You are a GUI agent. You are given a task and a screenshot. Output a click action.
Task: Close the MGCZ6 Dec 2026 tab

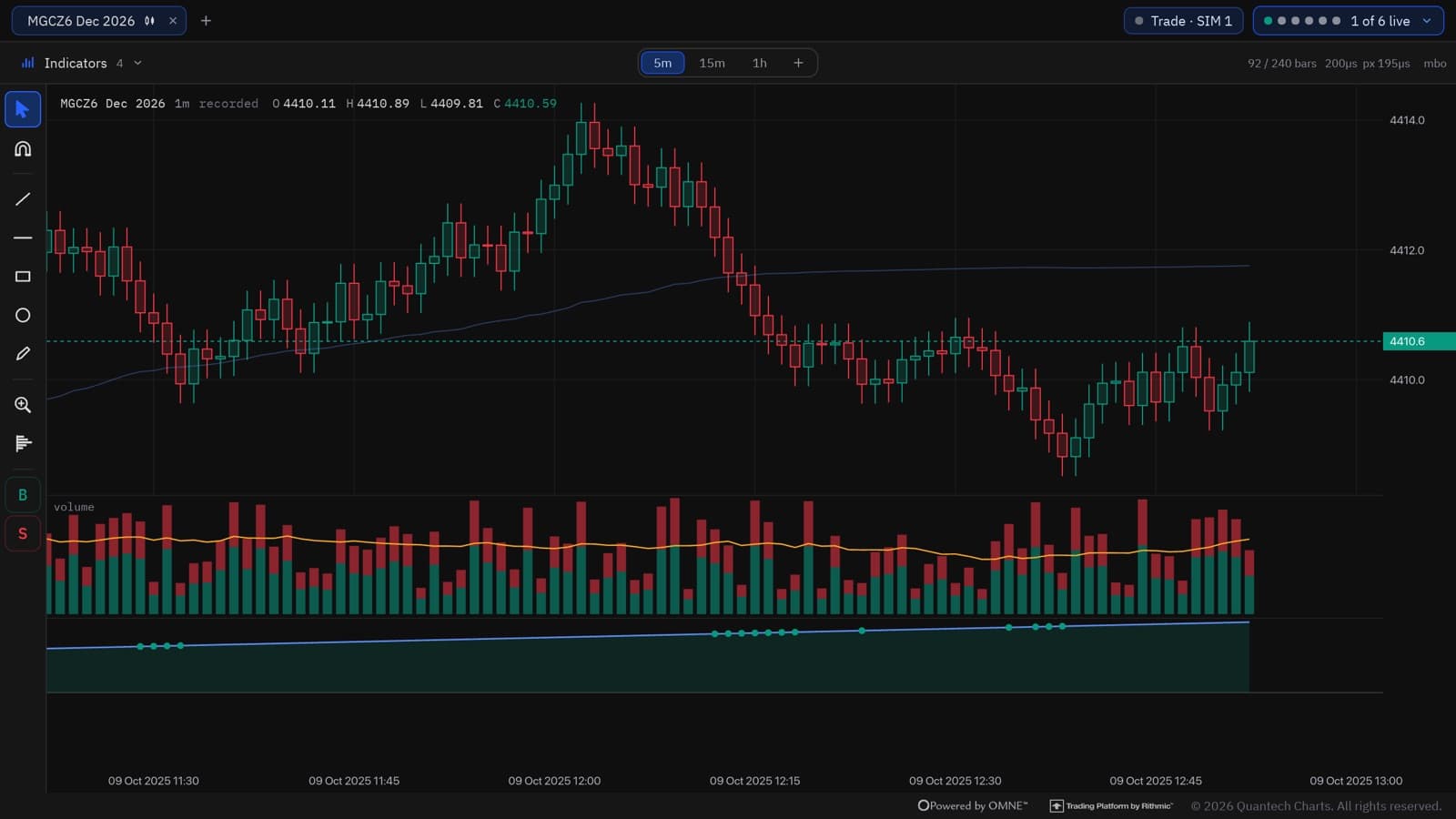(x=173, y=21)
